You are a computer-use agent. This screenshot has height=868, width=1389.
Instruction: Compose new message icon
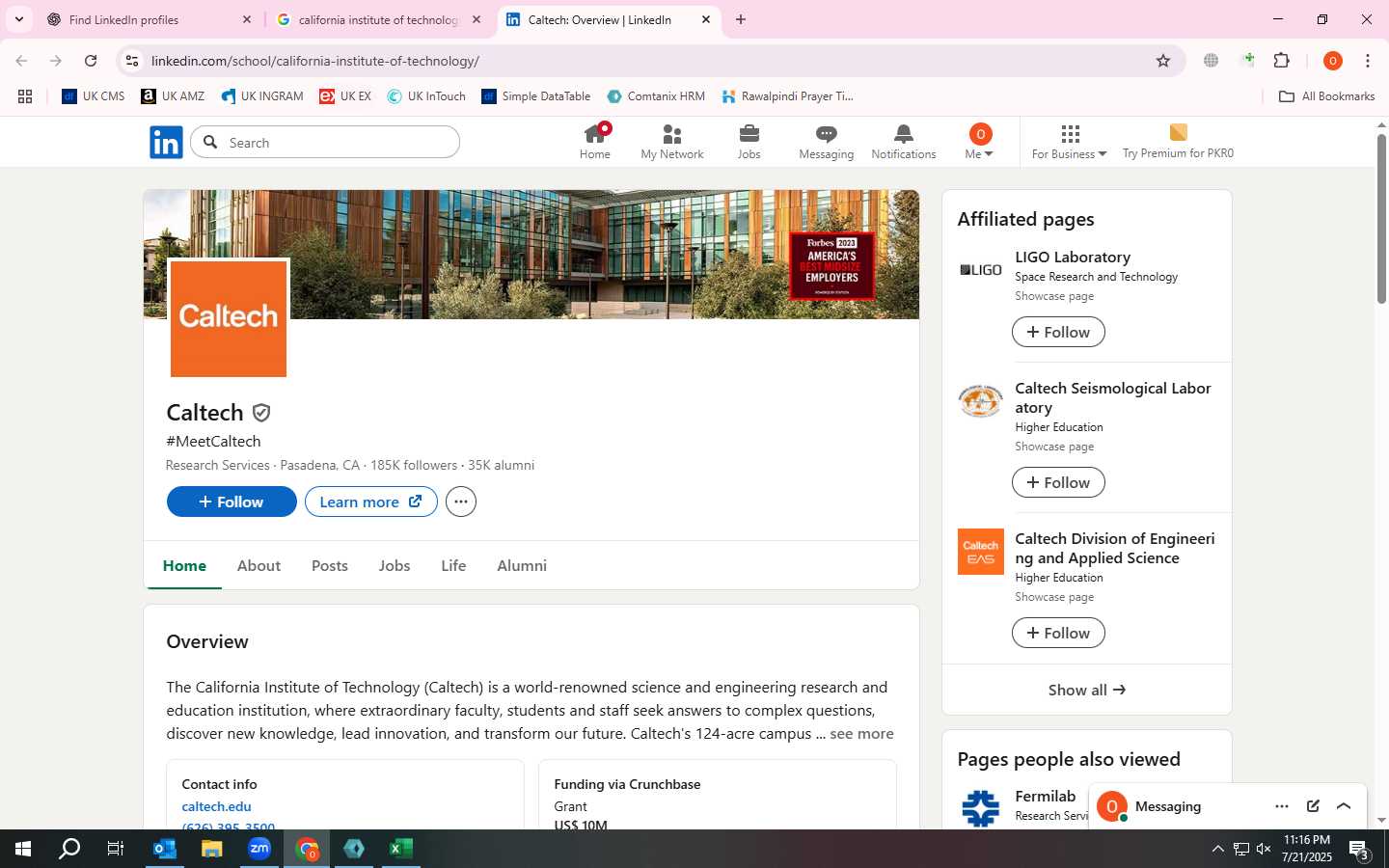tap(1313, 806)
